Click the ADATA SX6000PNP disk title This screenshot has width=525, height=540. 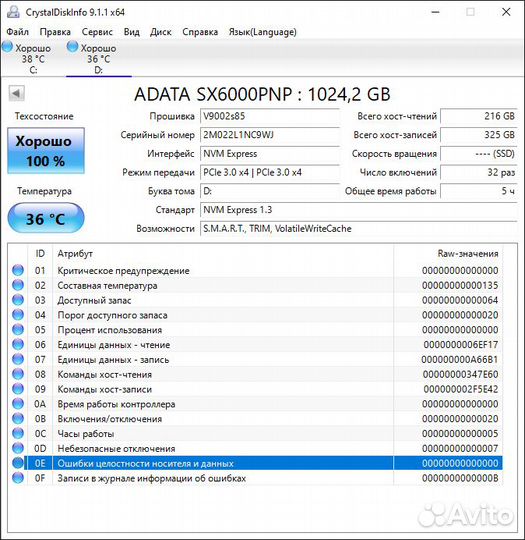tap(262, 94)
